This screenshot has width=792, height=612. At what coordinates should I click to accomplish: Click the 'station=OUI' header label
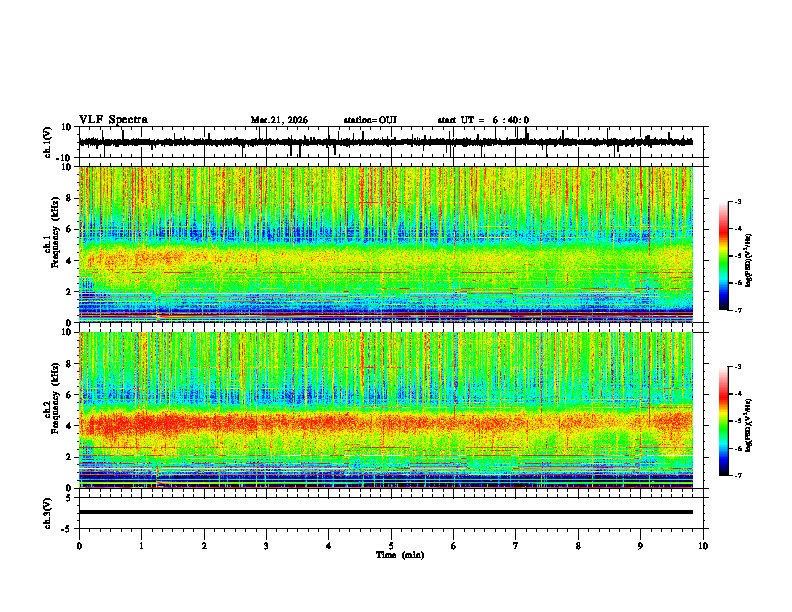click(x=370, y=120)
